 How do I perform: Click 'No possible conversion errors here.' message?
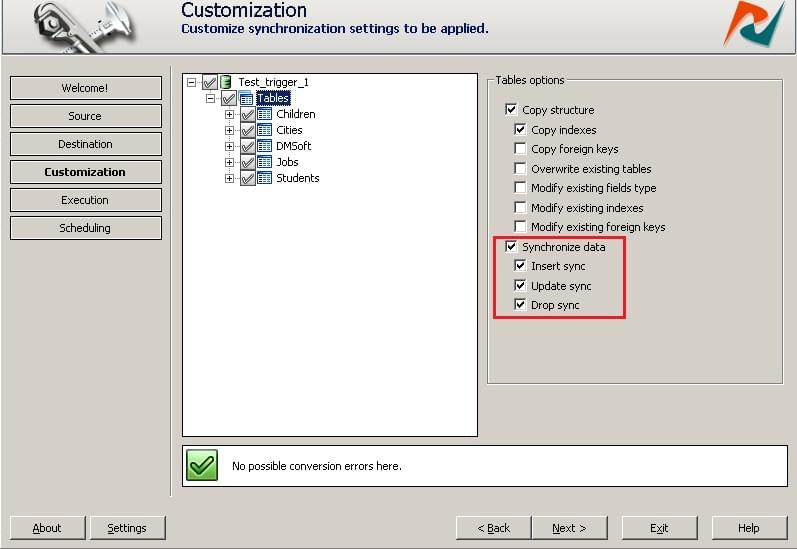pos(317,466)
